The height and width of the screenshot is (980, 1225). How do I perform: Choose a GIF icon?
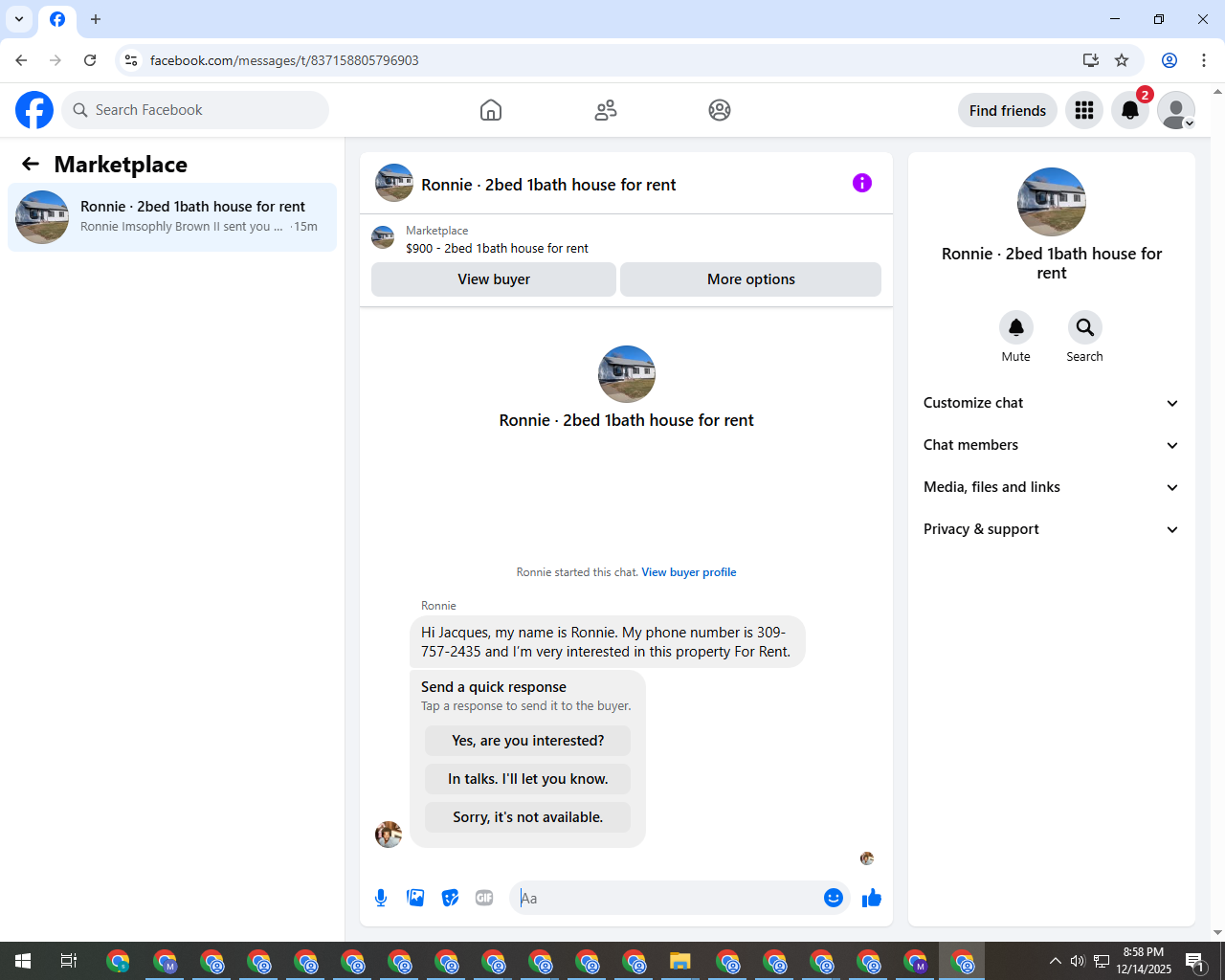(x=484, y=898)
